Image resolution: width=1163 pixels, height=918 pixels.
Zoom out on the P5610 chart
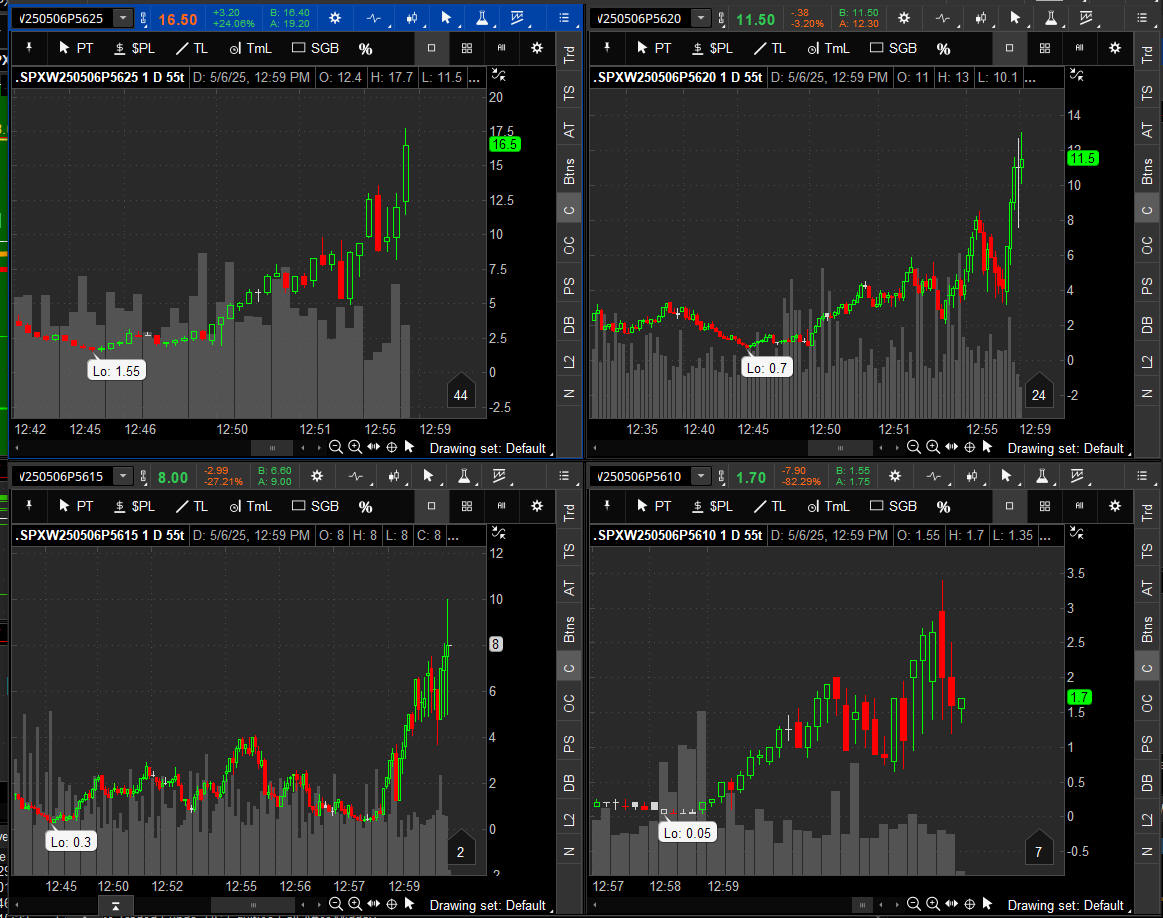tap(913, 905)
